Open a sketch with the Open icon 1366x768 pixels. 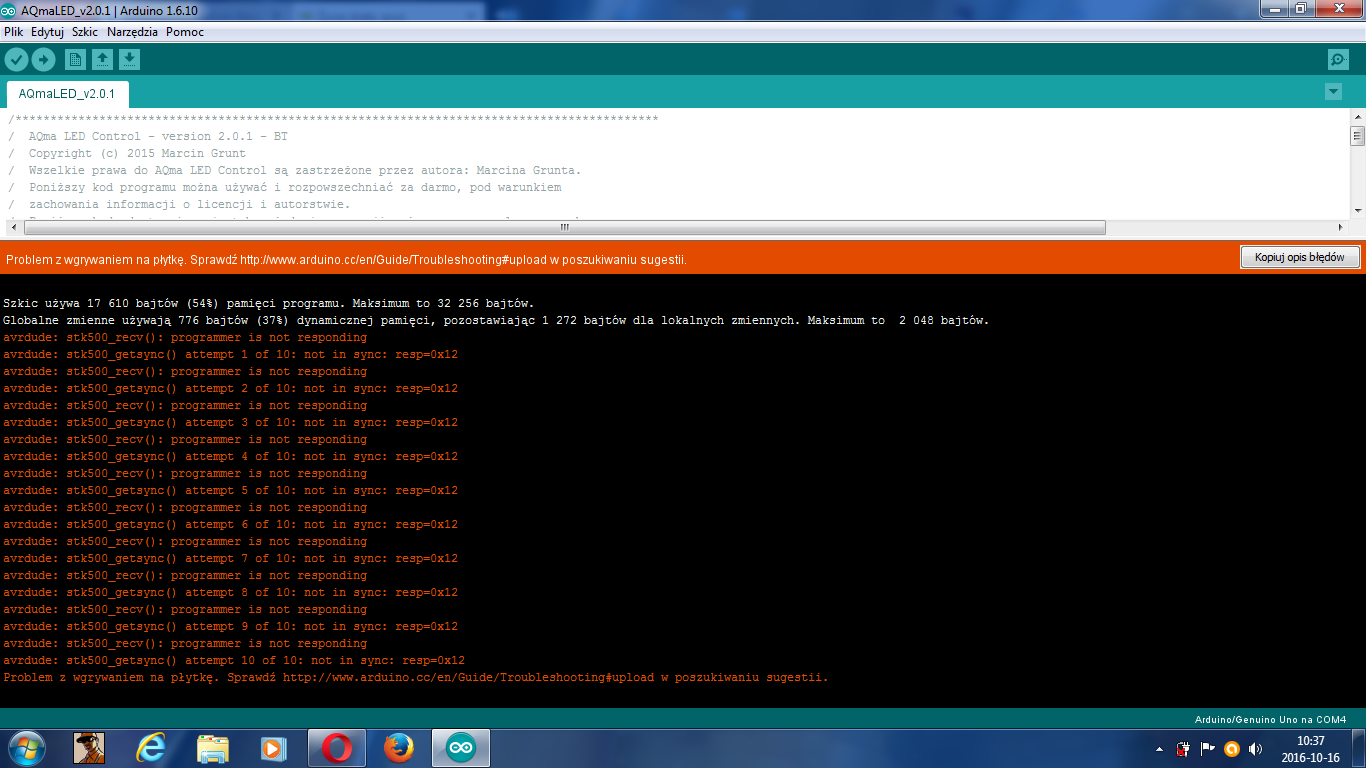(x=102, y=59)
